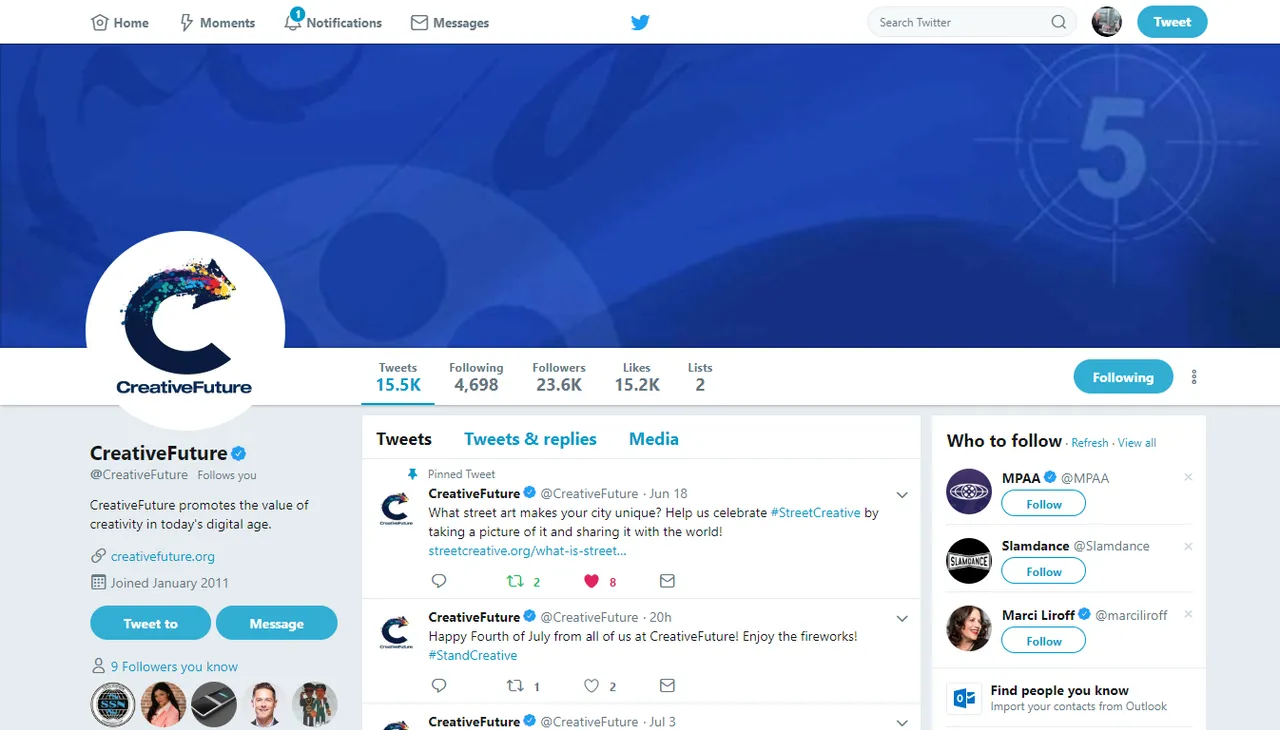The image size is (1280, 730).
Task: Open the creativefuture.org website link
Action: click(x=163, y=556)
